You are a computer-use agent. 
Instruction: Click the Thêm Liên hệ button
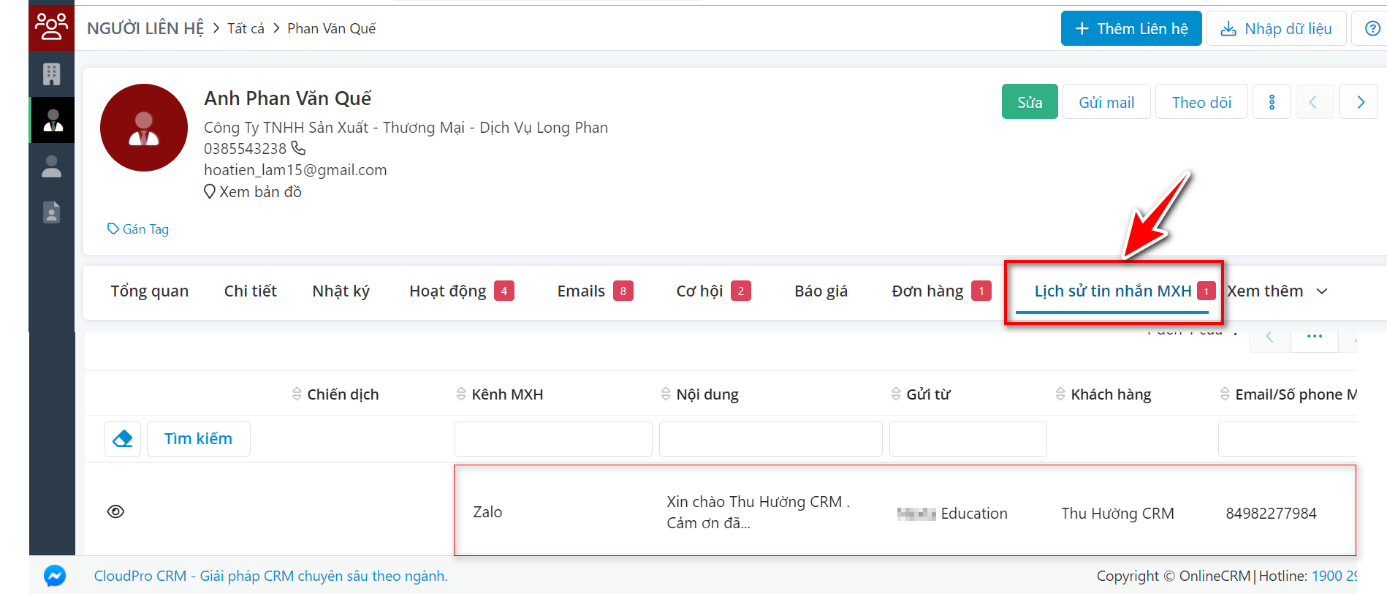coord(1131,28)
